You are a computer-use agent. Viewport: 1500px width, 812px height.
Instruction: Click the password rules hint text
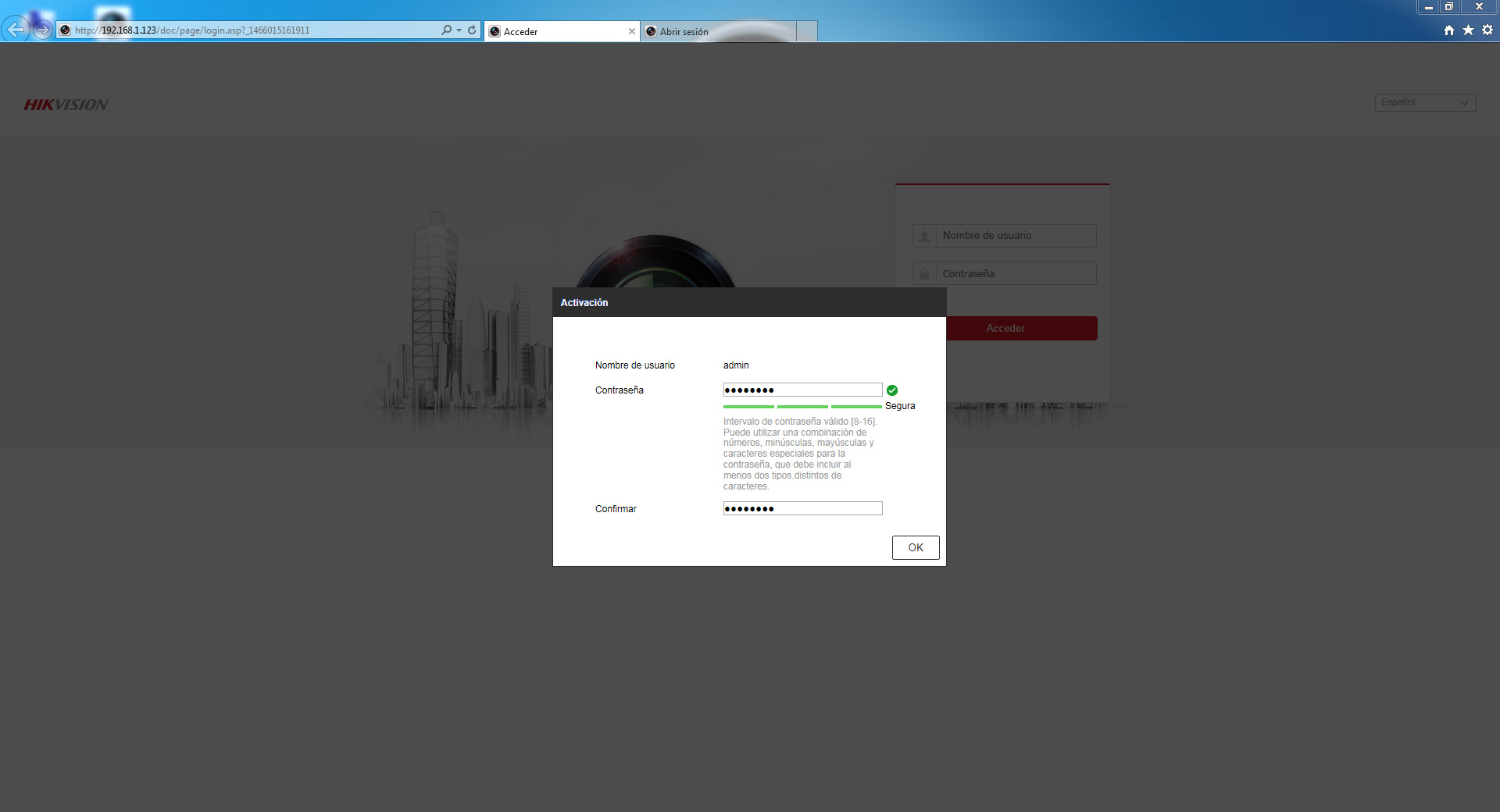coord(800,454)
